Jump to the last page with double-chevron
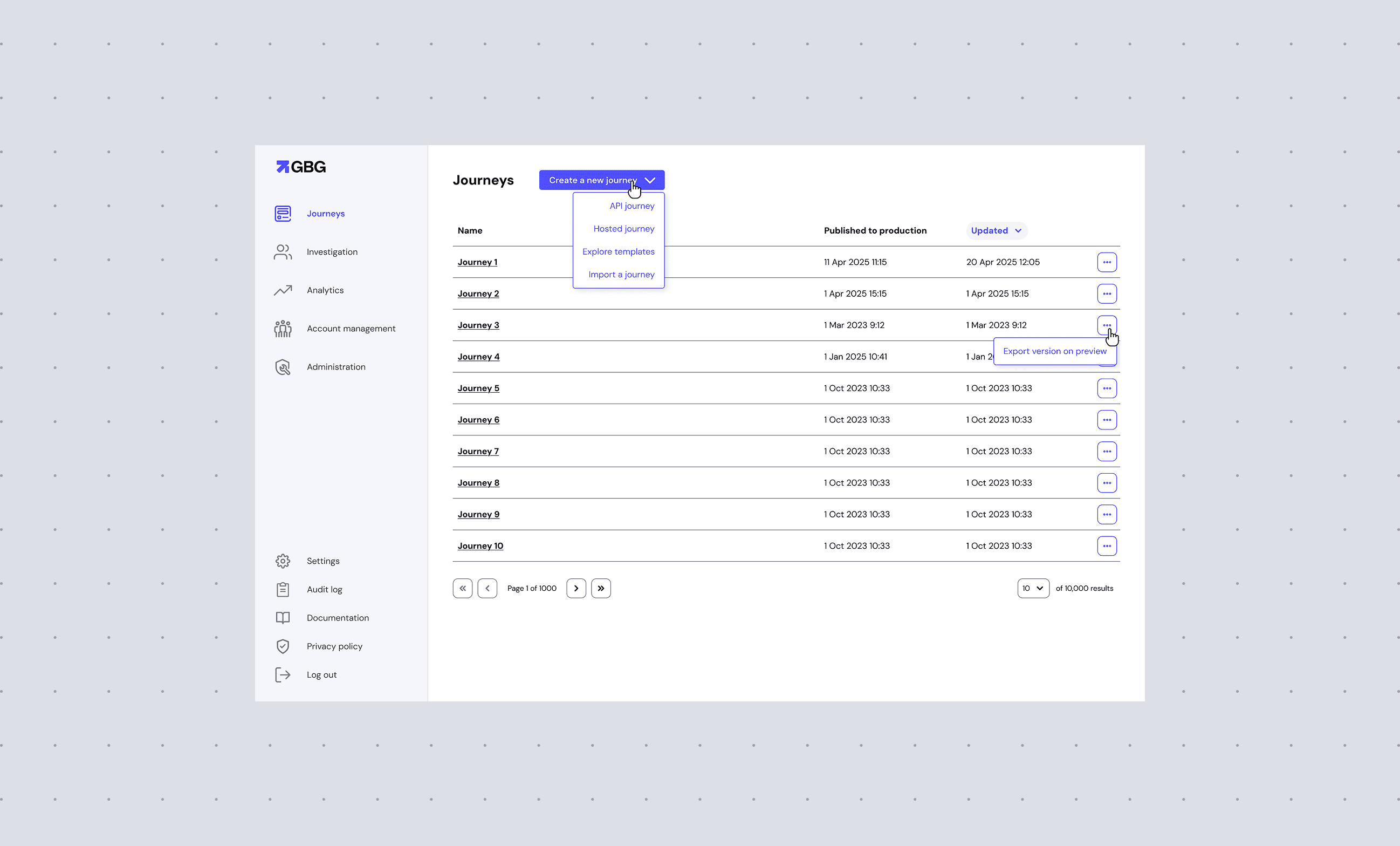1400x846 pixels. tap(601, 588)
